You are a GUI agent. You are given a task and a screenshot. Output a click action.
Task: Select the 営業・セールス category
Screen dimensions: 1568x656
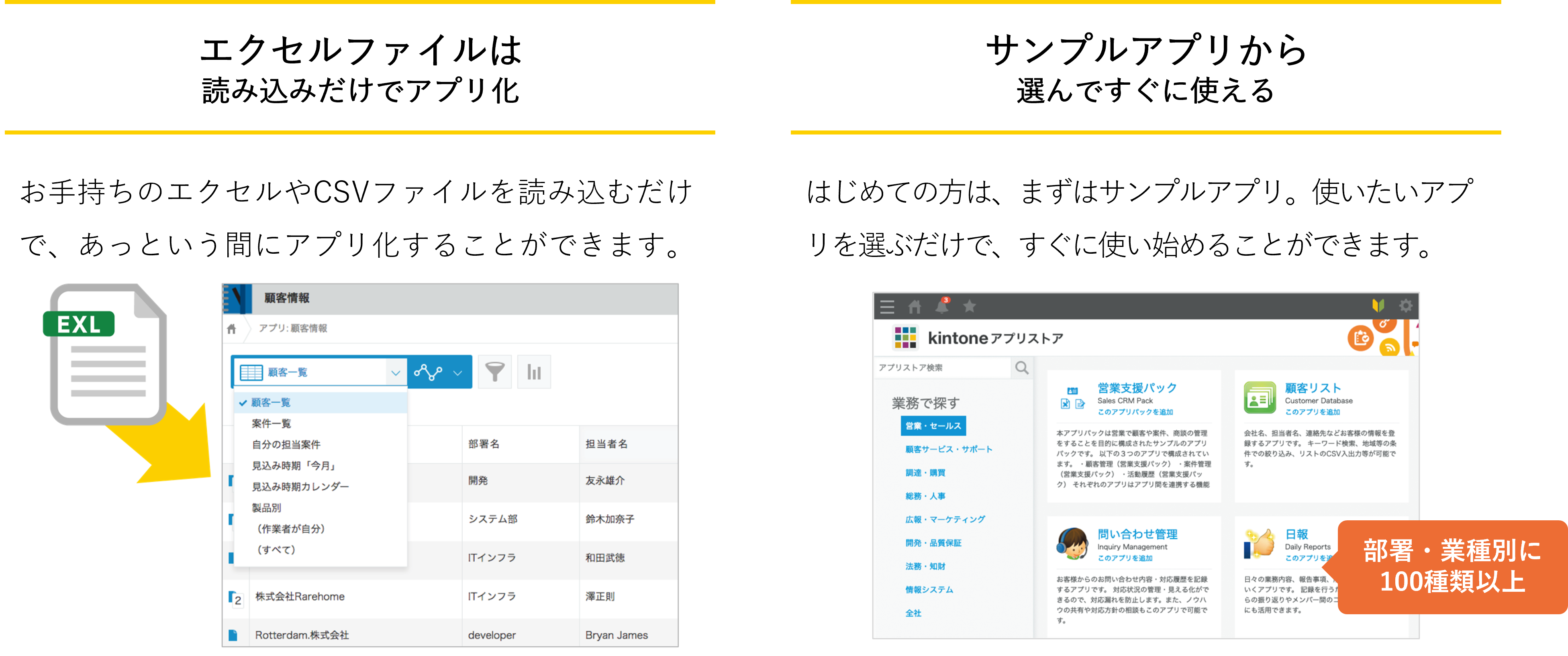[933, 426]
